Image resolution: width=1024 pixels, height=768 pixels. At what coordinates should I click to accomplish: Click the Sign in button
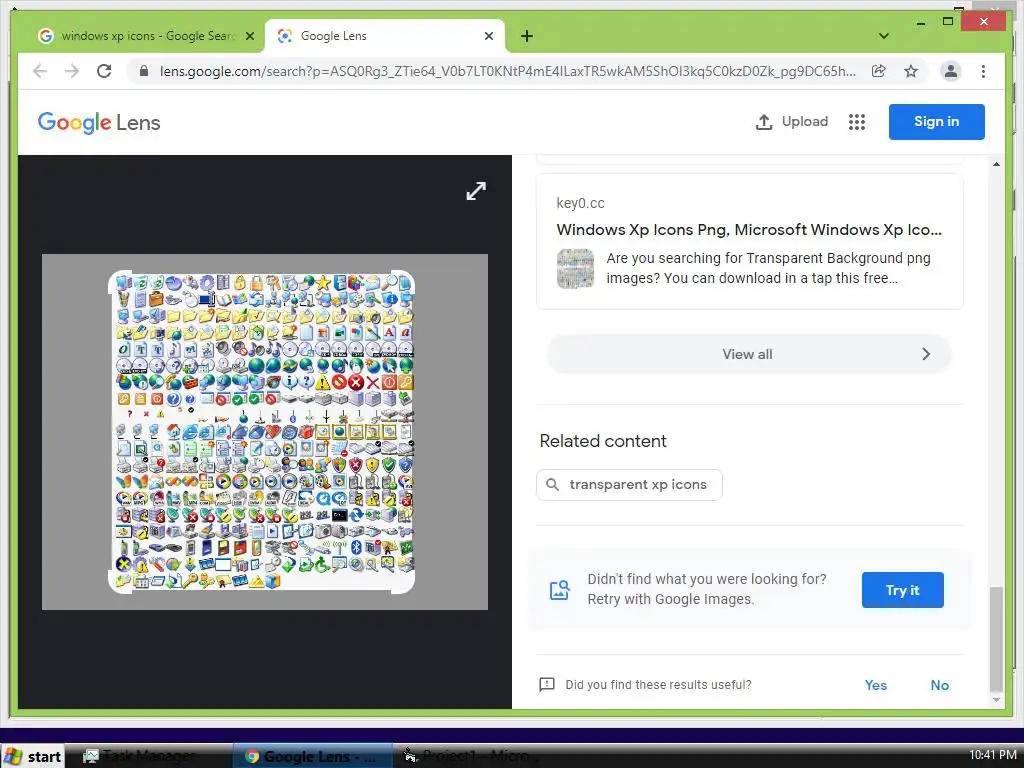[936, 121]
